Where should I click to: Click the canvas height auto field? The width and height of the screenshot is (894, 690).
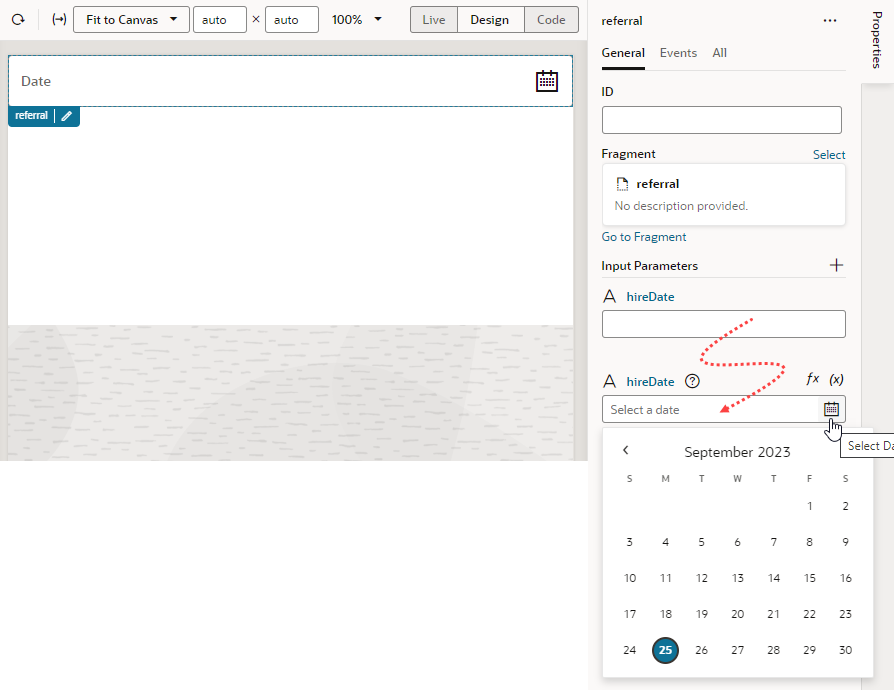tap(291, 19)
